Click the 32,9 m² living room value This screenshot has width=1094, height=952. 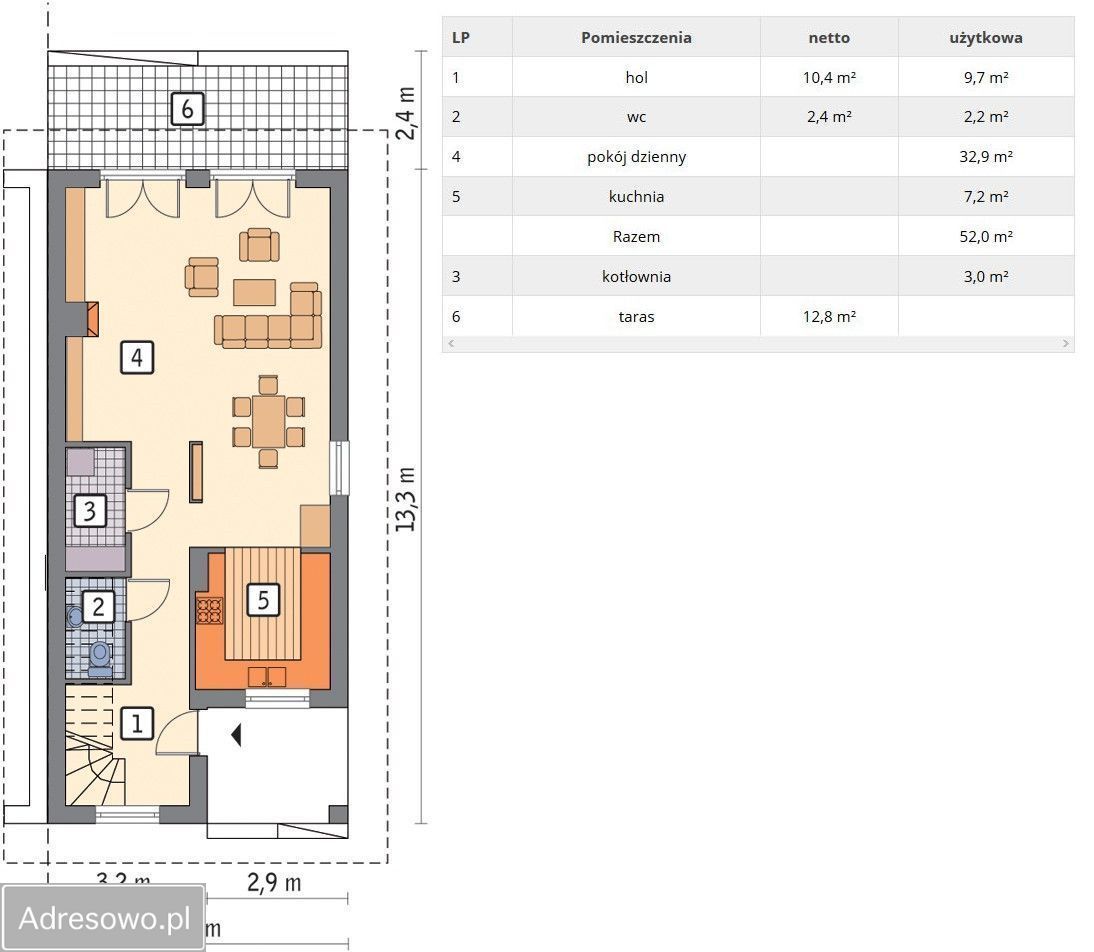point(986,157)
